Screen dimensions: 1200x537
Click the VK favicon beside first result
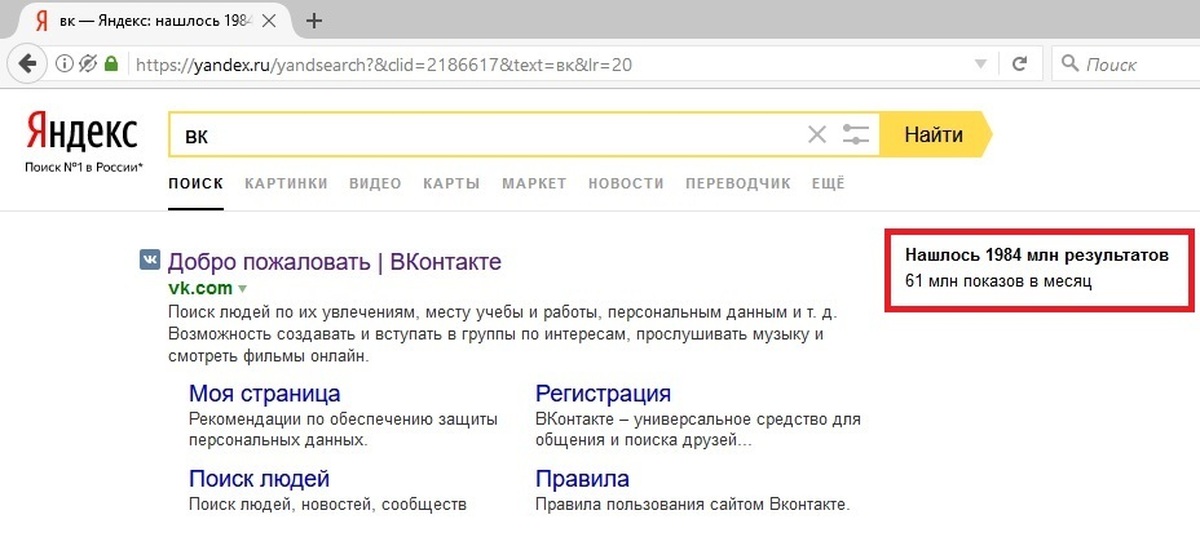tap(149, 260)
